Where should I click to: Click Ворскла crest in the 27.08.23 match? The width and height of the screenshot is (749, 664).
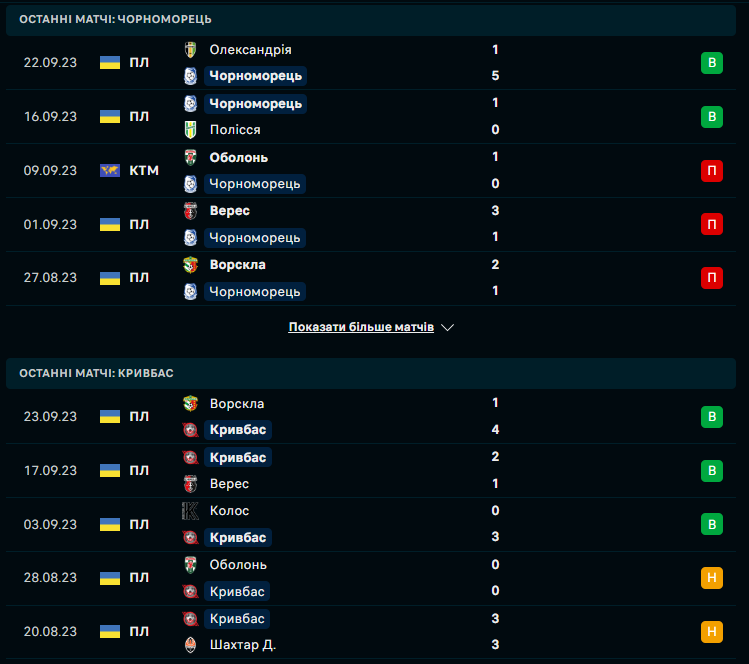point(190,265)
